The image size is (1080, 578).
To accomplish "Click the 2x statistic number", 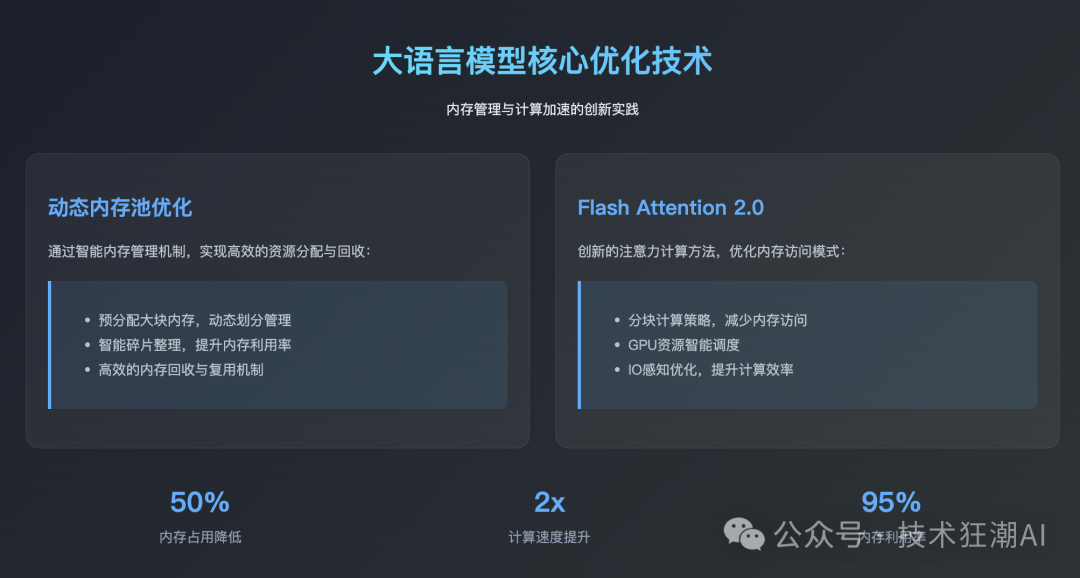I will point(549,502).
